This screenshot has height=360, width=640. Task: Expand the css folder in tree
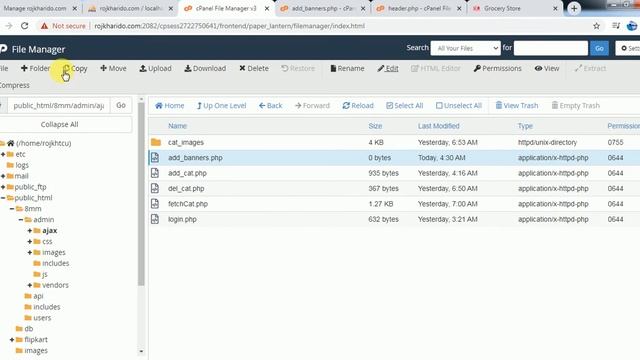click(x=30, y=242)
